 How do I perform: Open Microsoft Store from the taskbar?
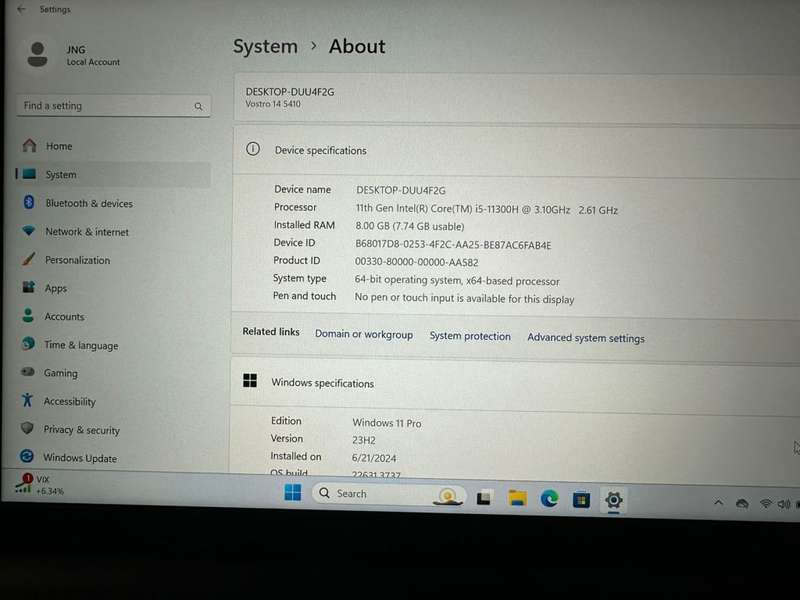tap(581, 499)
